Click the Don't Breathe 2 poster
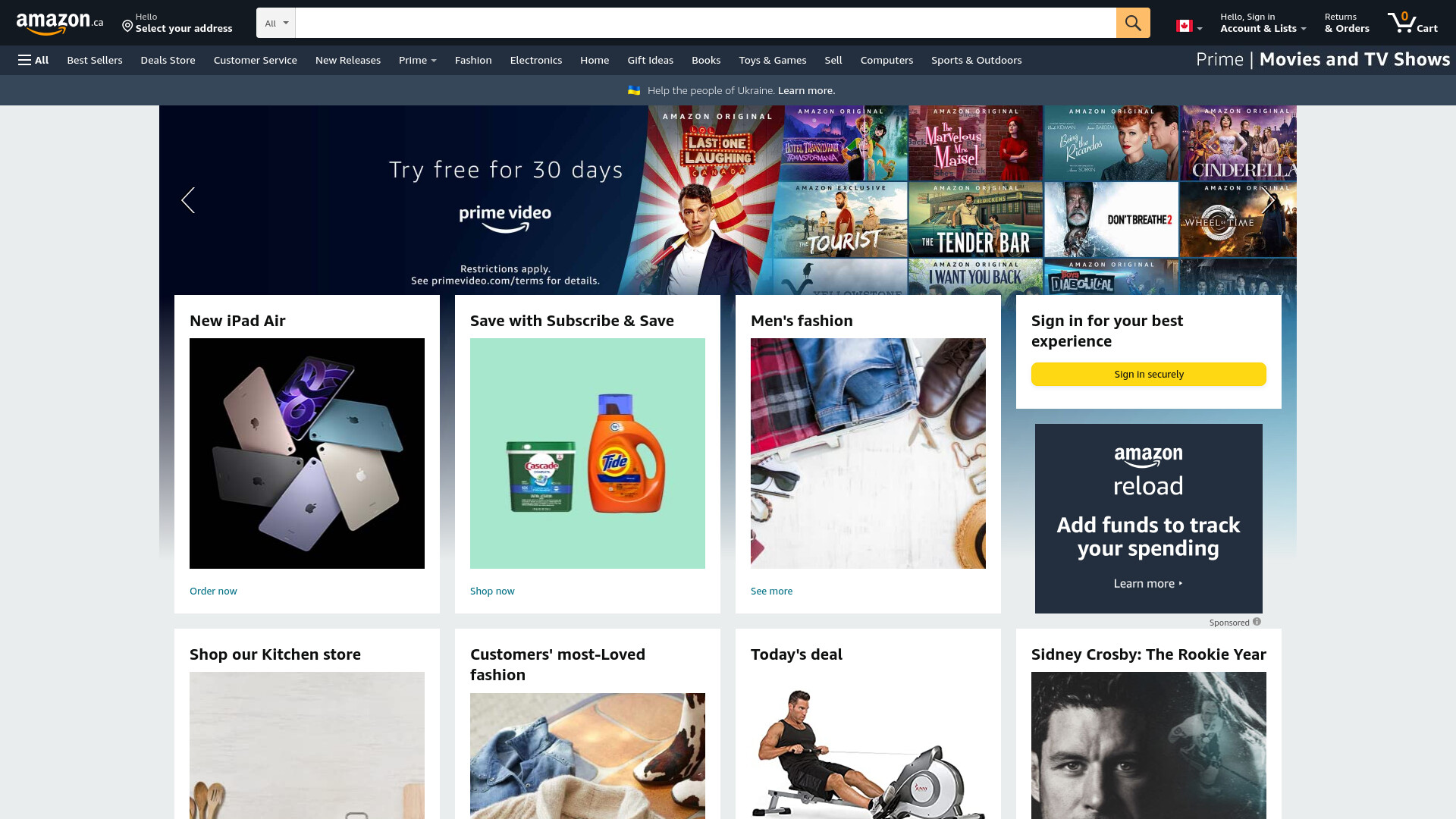This screenshot has width=1456, height=819. [x=1111, y=219]
